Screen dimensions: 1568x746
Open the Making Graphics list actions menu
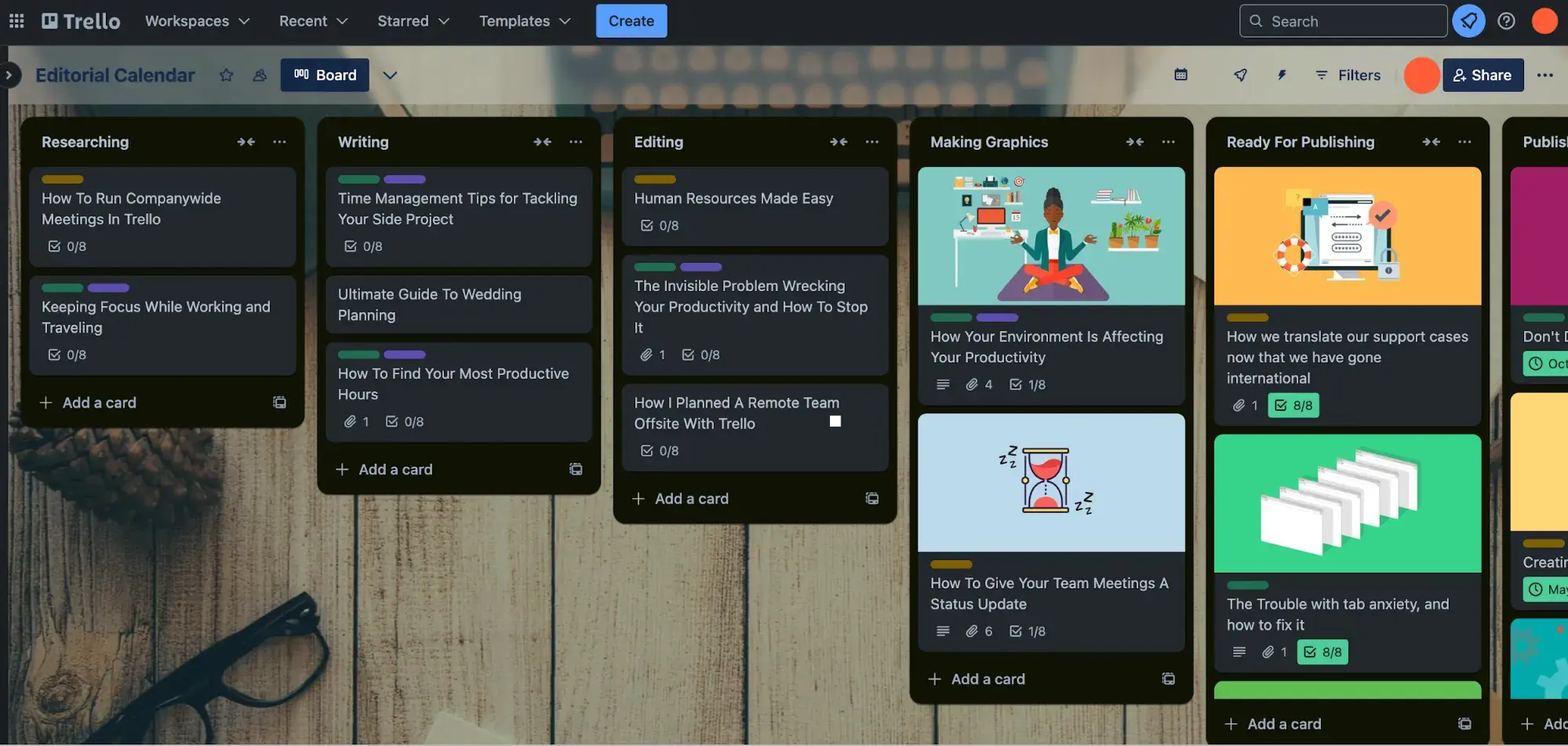[x=1169, y=142]
